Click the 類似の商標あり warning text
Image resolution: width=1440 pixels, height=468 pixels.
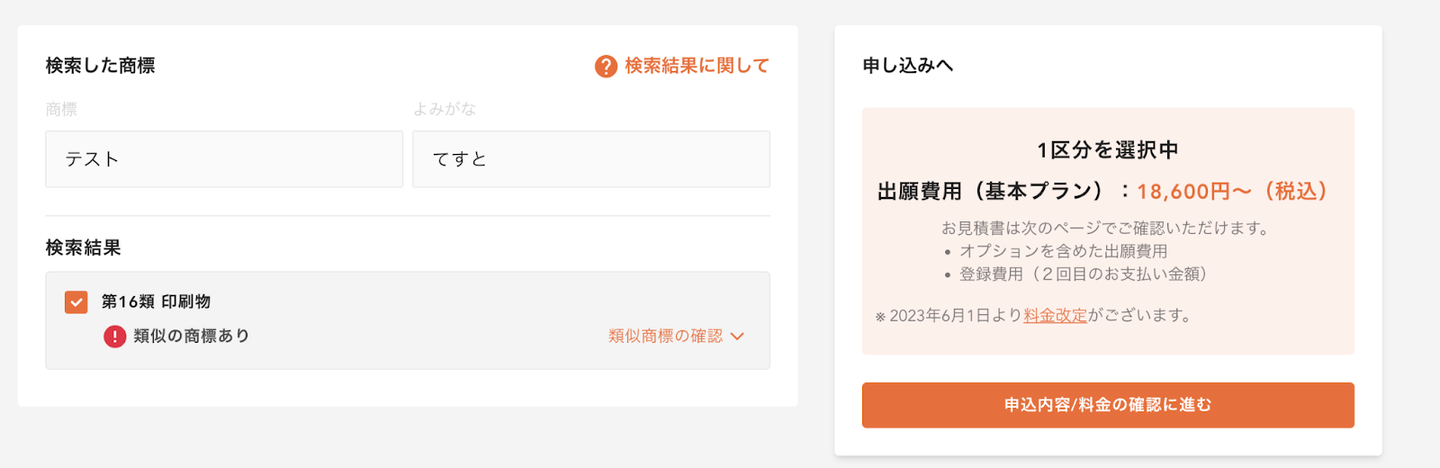(191, 336)
